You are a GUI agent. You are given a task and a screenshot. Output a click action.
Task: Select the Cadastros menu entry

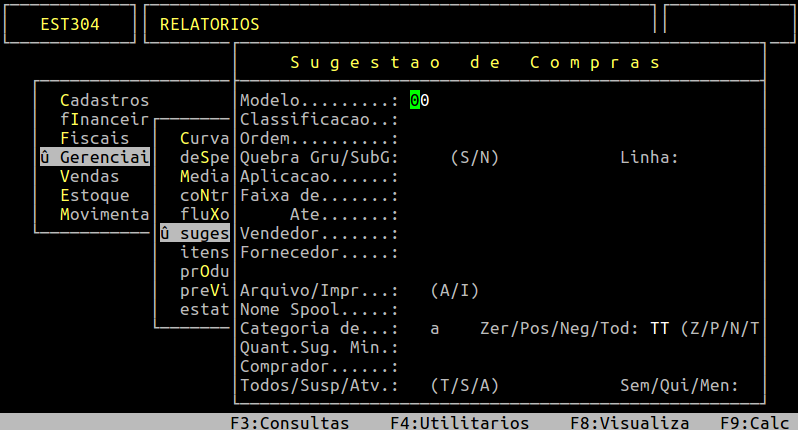point(104,100)
